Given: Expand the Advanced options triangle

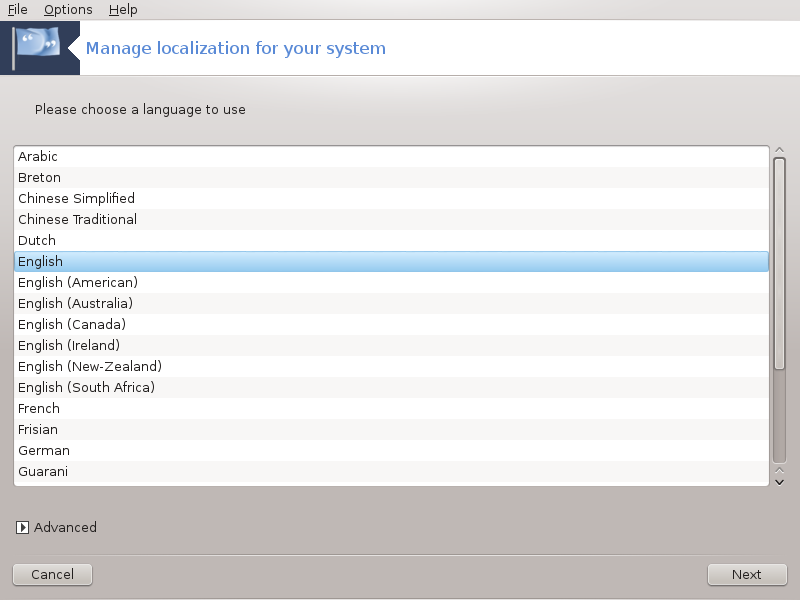Looking at the screenshot, I should tap(22, 528).
